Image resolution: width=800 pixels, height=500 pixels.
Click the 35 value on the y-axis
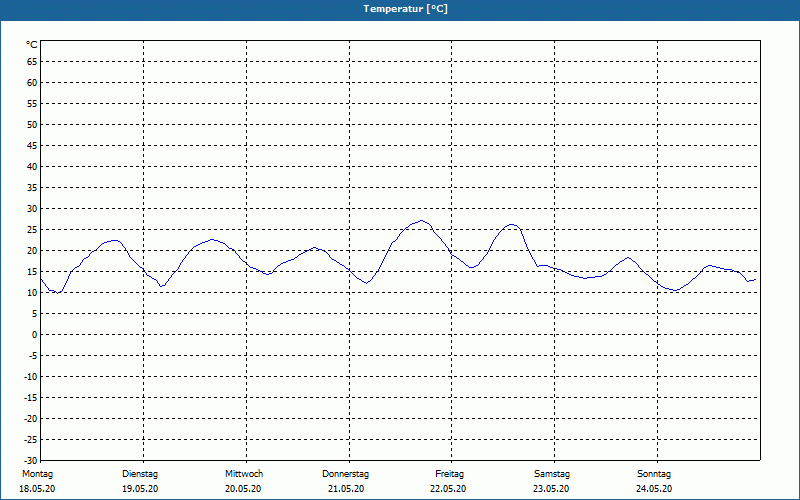[32, 188]
